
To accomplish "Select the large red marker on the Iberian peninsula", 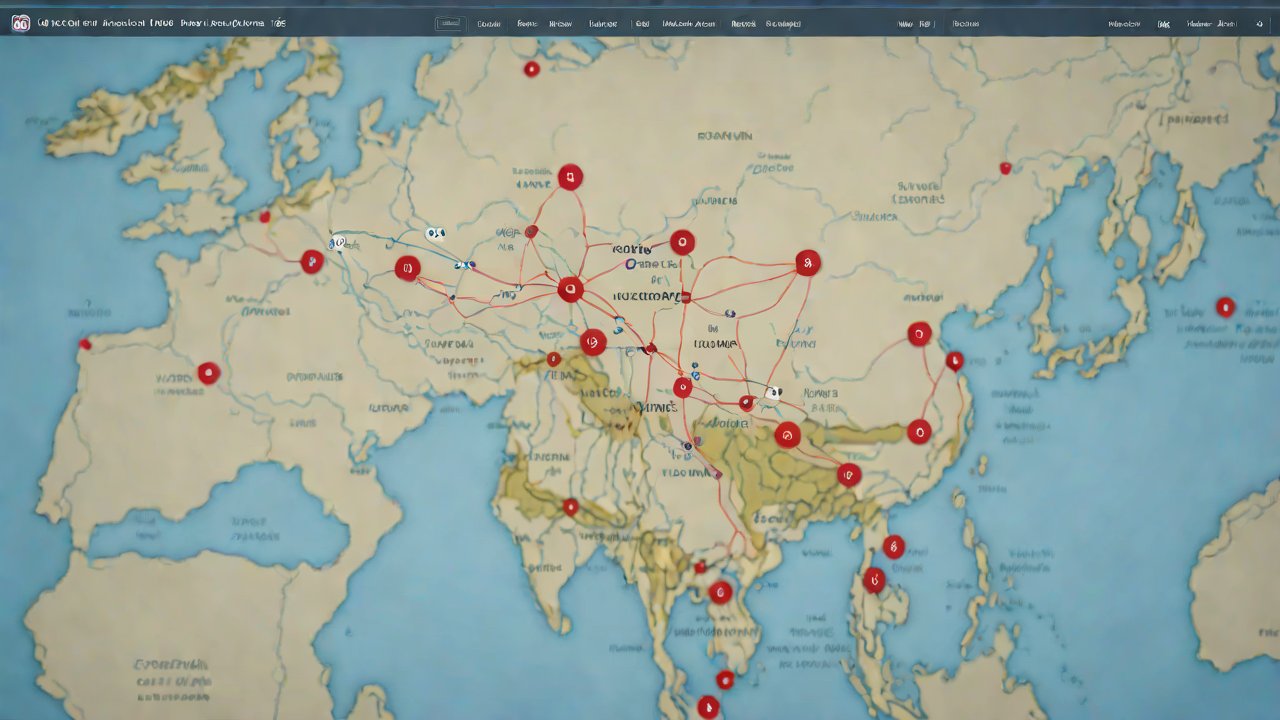I will pos(208,373).
